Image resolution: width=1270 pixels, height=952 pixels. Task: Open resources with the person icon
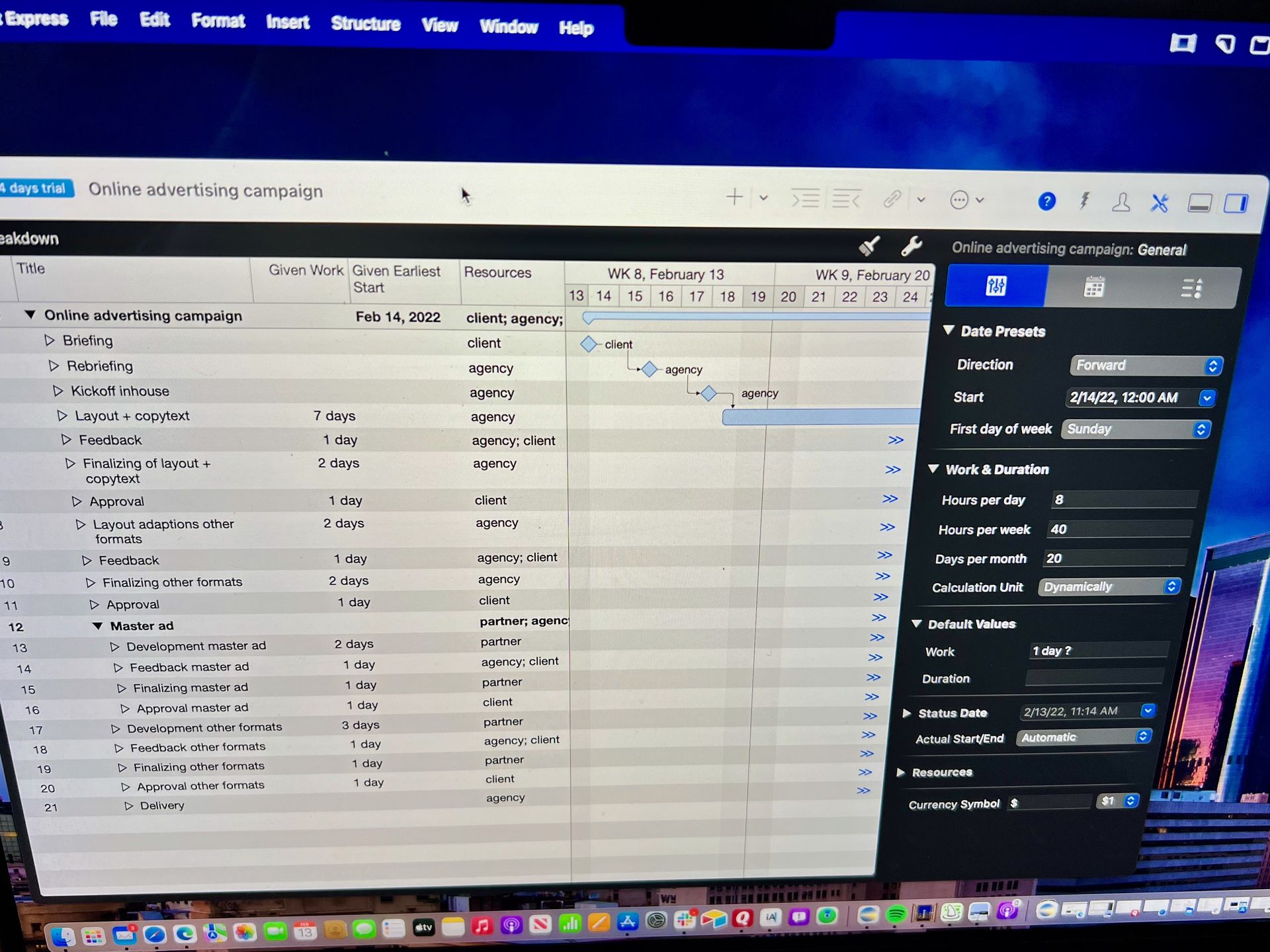click(x=1122, y=202)
